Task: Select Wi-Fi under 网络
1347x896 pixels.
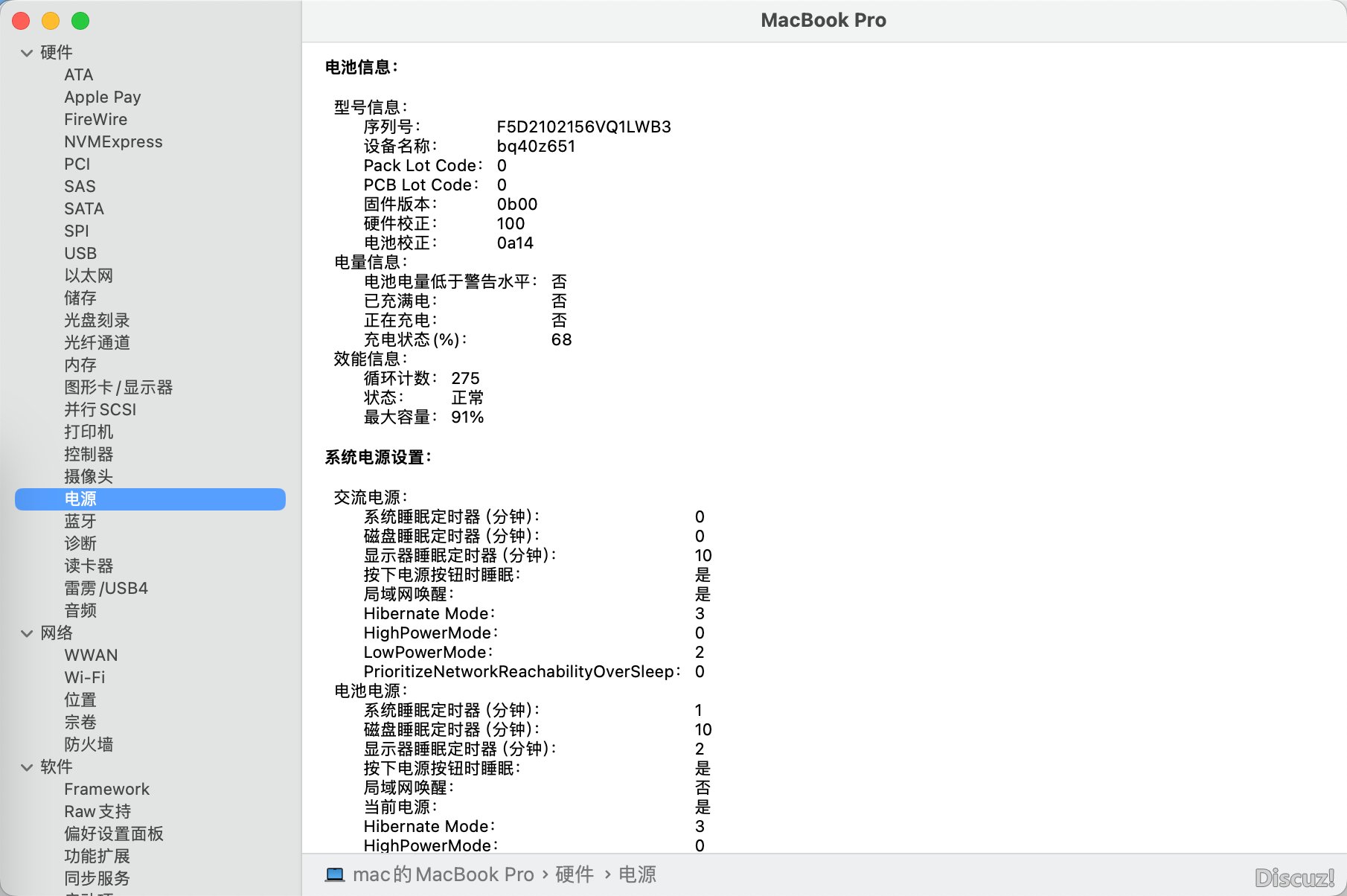Action: [x=85, y=678]
